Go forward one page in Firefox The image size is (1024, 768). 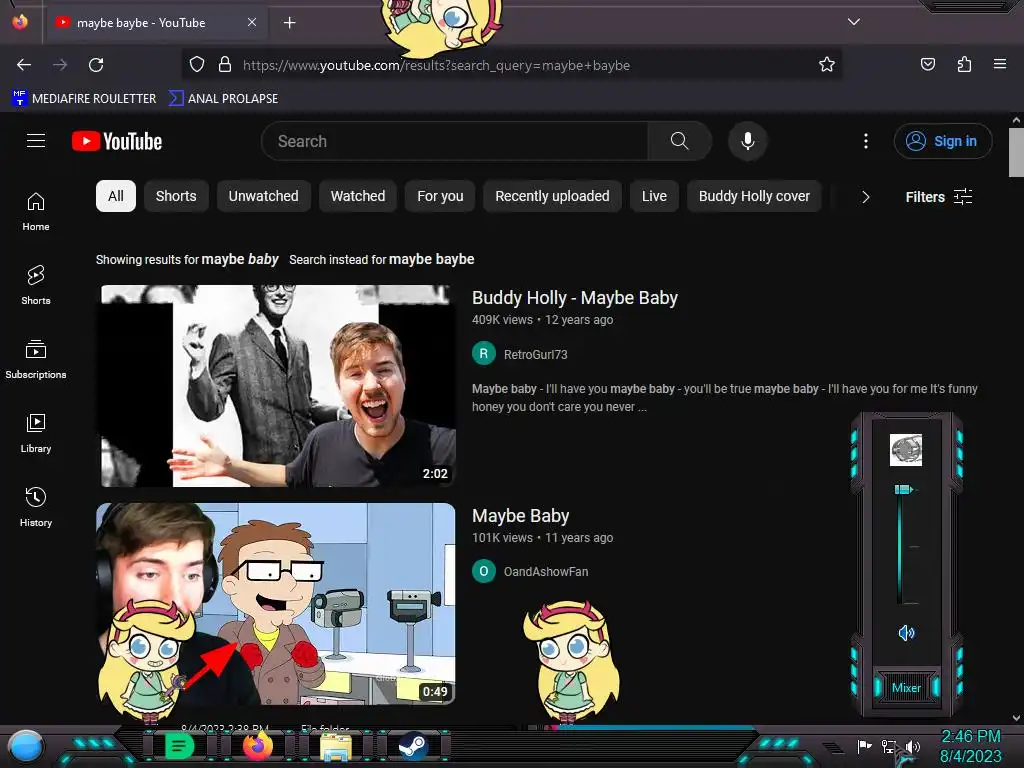60,65
